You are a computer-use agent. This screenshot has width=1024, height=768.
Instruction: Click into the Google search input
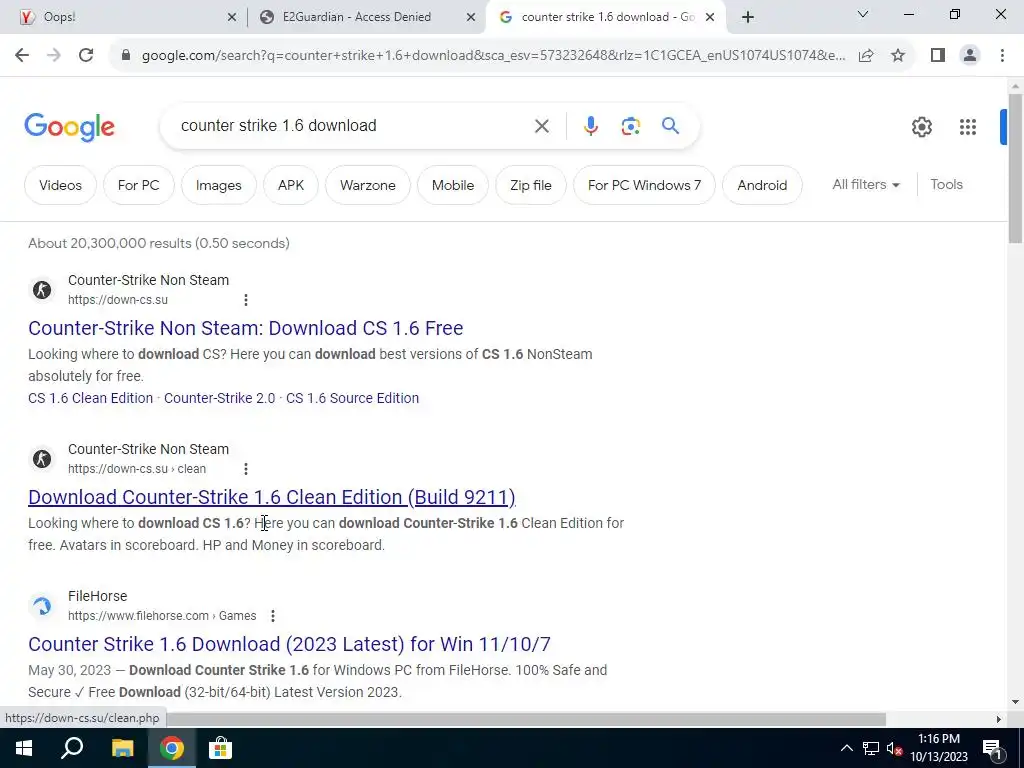click(x=353, y=125)
